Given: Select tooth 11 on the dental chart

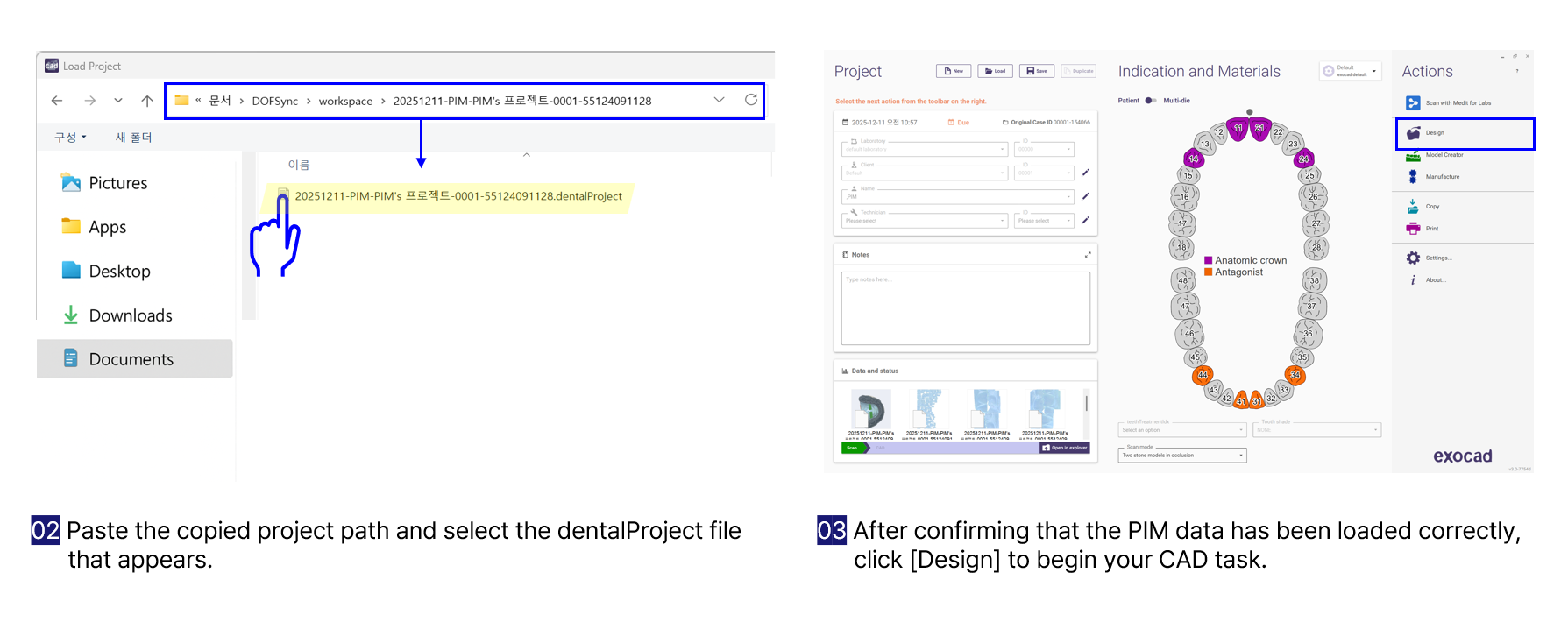Looking at the screenshot, I should coord(1238,129).
